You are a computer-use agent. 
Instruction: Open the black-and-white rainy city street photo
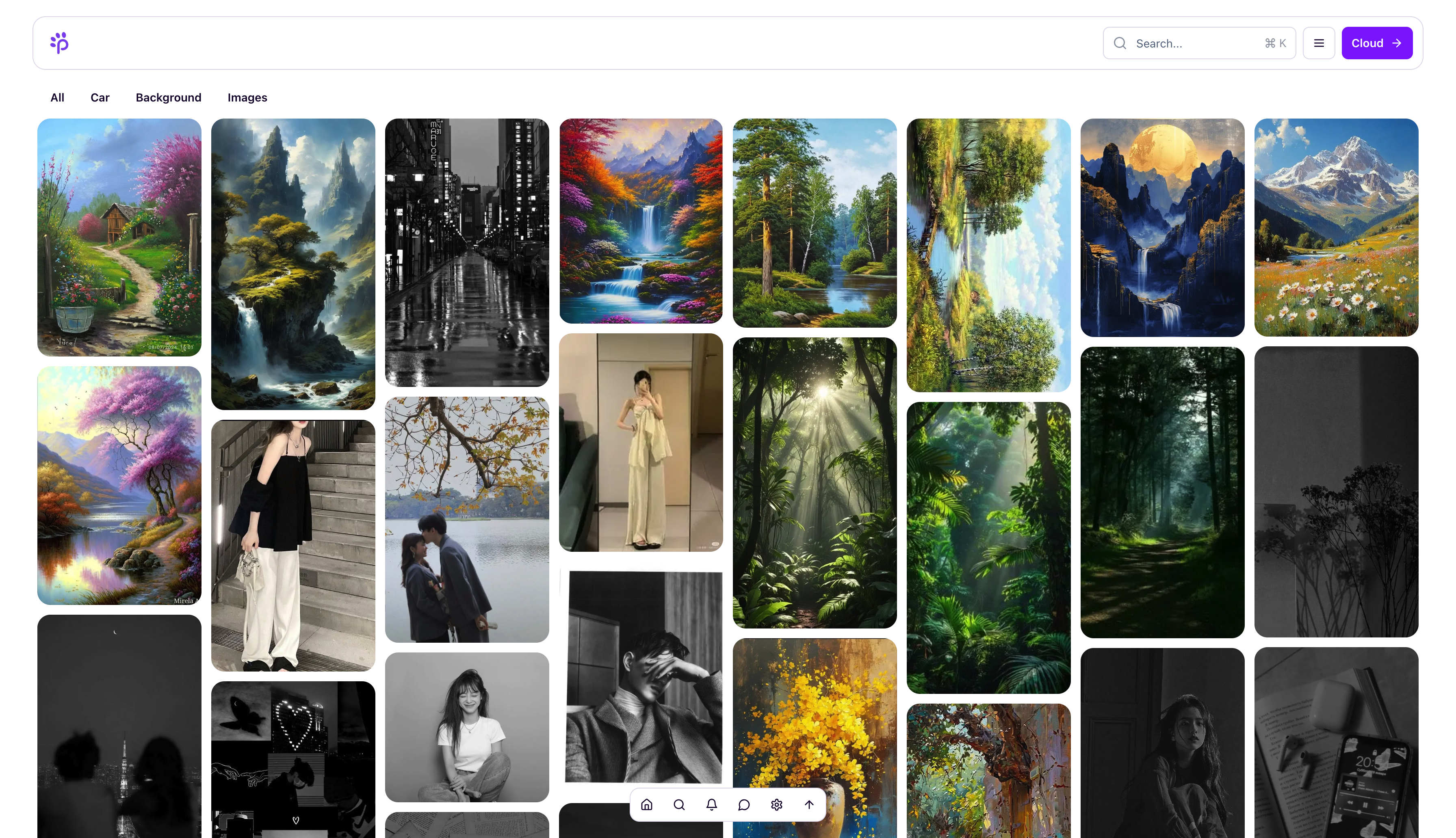point(467,252)
